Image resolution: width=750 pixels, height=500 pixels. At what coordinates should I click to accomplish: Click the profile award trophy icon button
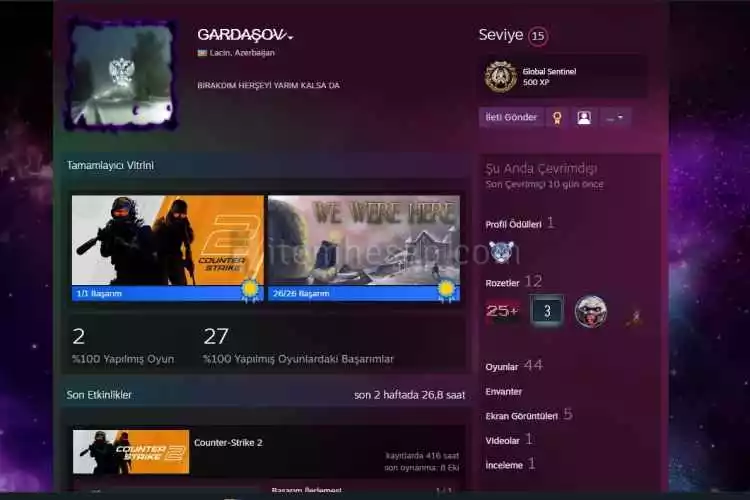tap(557, 117)
